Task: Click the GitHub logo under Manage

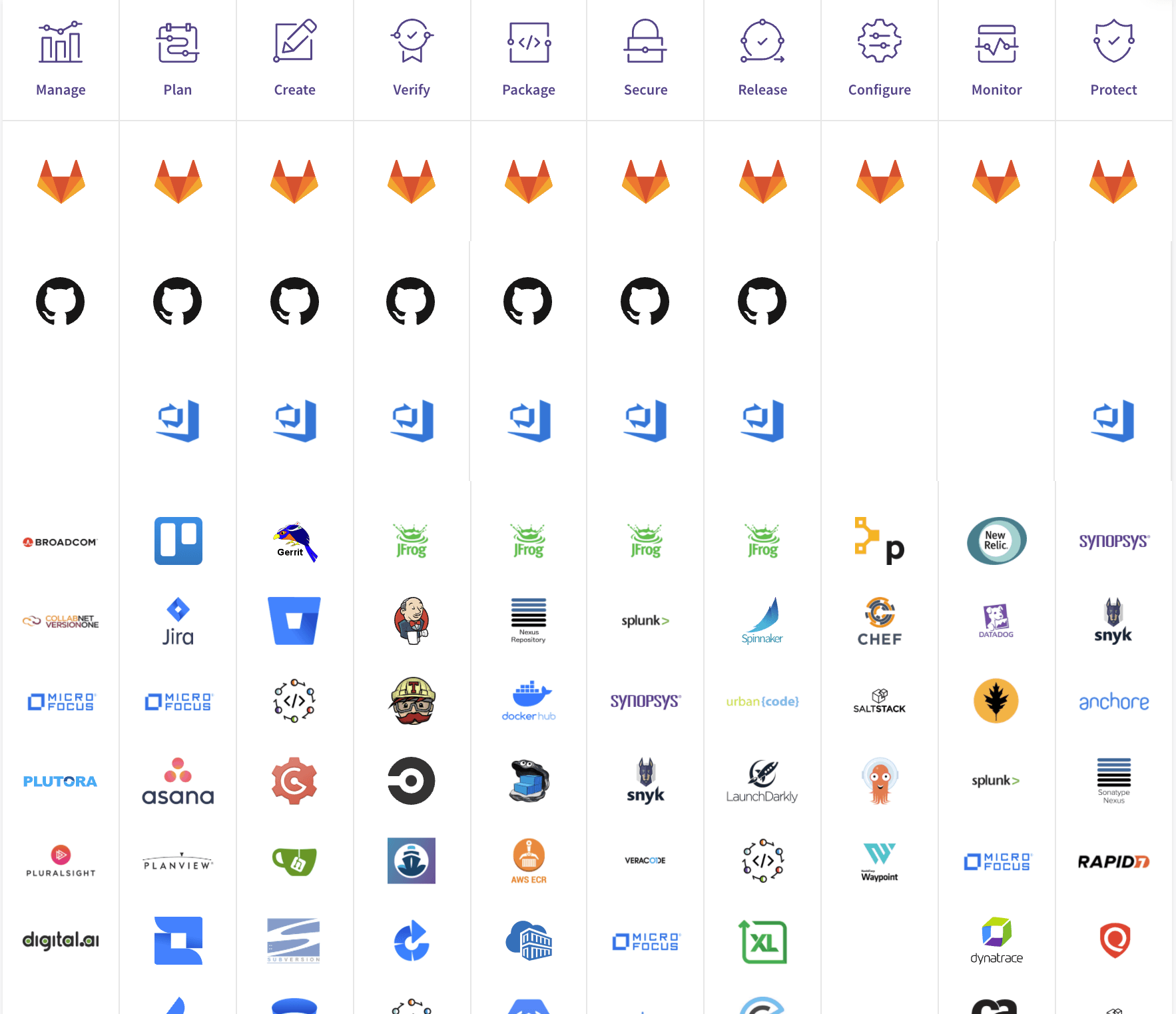Action: [x=61, y=301]
